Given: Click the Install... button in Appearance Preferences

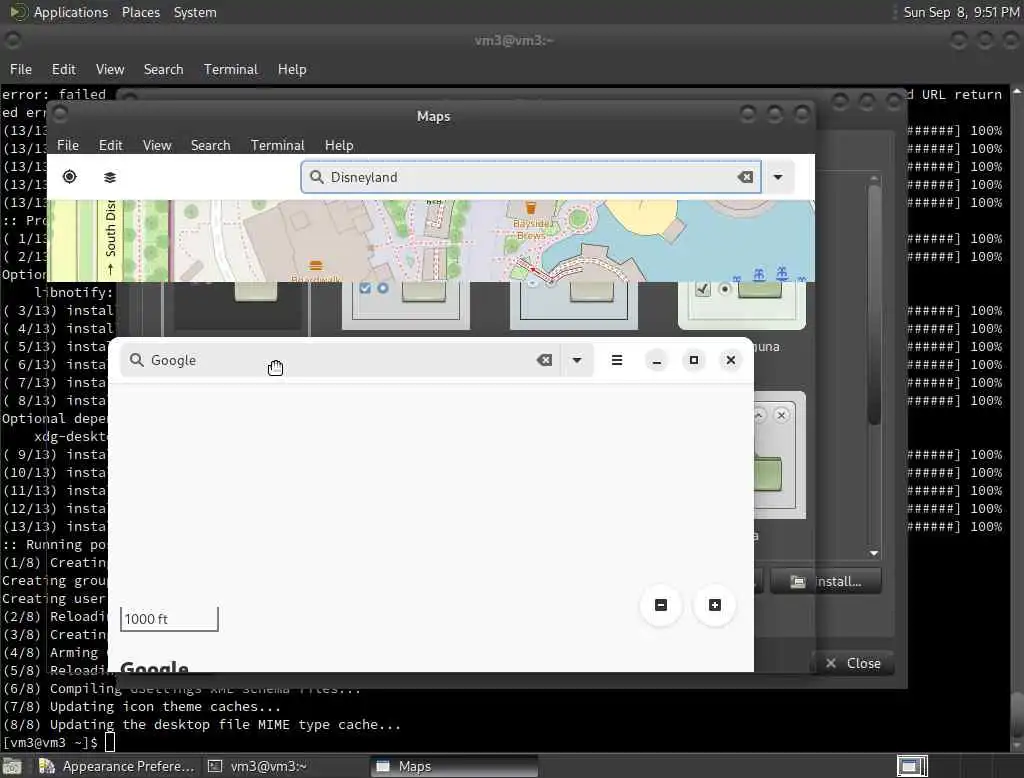Looking at the screenshot, I should [x=825, y=581].
